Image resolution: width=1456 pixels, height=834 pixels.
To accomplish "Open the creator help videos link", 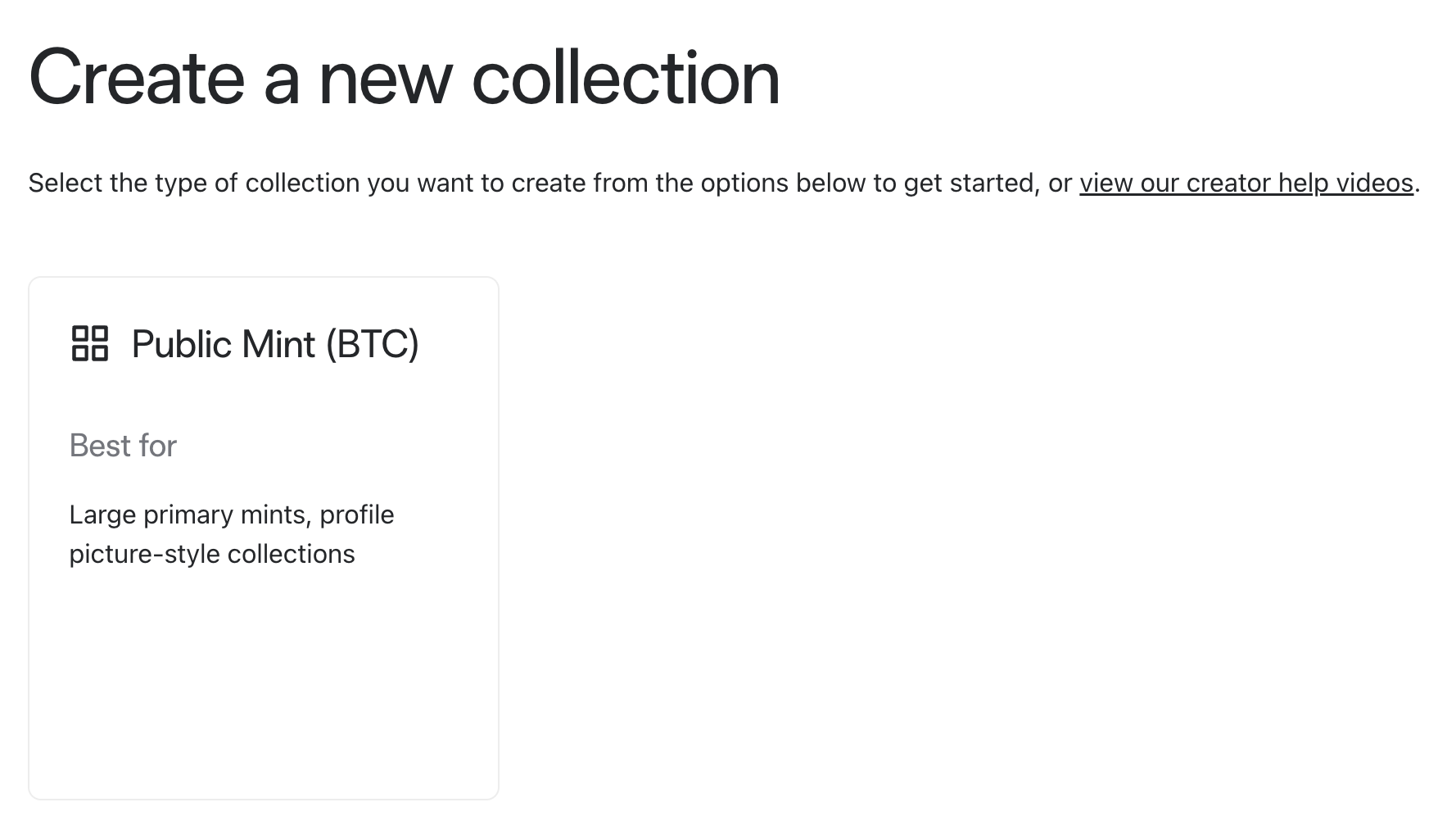I will (1246, 183).
